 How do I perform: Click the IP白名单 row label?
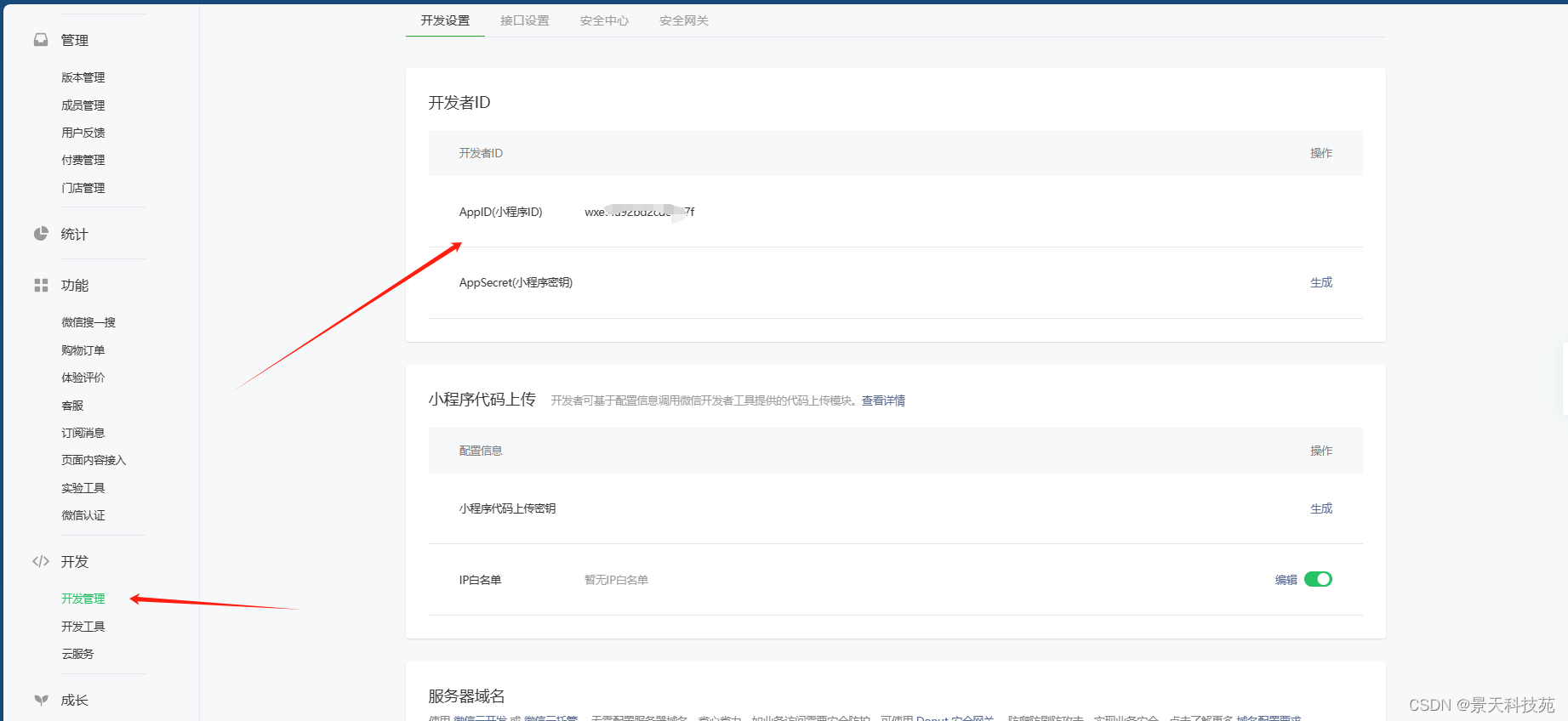(x=480, y=580)
